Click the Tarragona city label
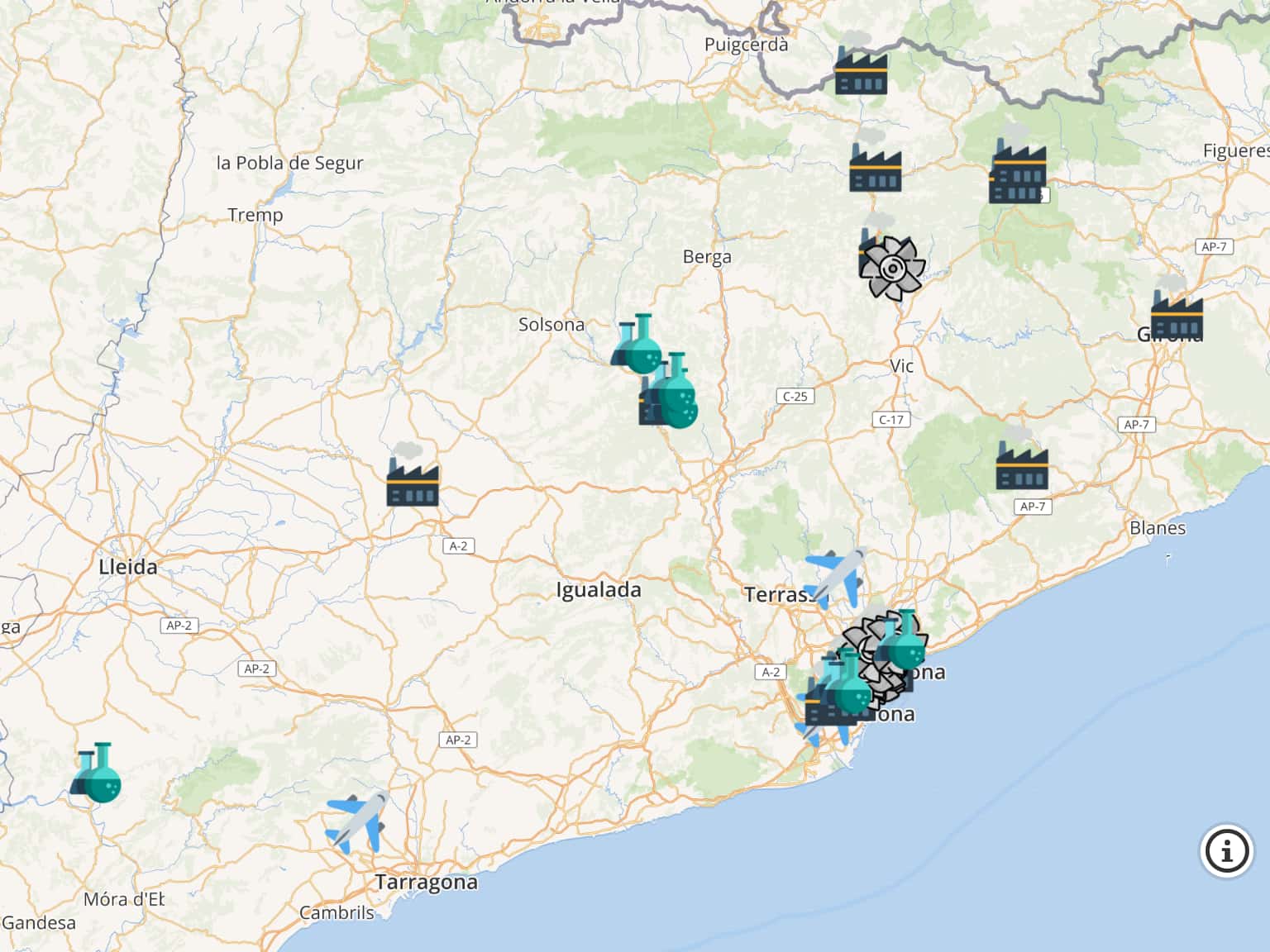This screenshot has height=952, width=1270. pyautogui.click(x=426, y=883)
